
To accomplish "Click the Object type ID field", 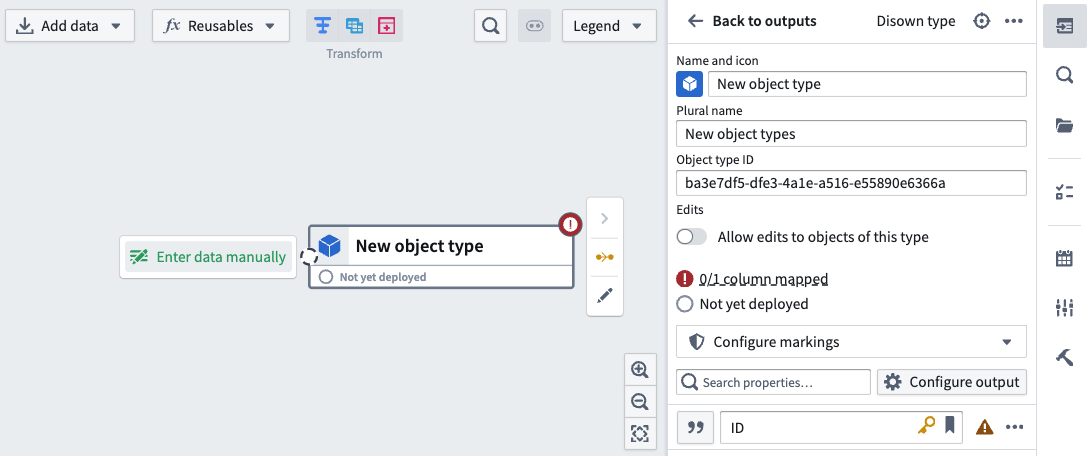I will [x=851, y=183].
